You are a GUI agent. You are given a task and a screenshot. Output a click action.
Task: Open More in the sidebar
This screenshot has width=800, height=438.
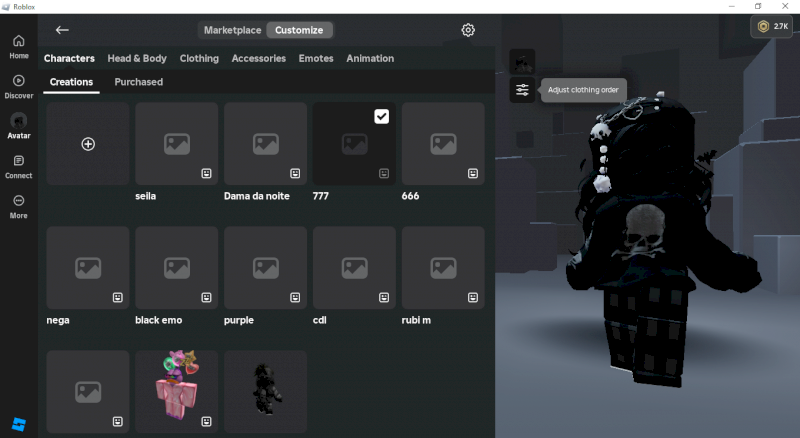19,207
